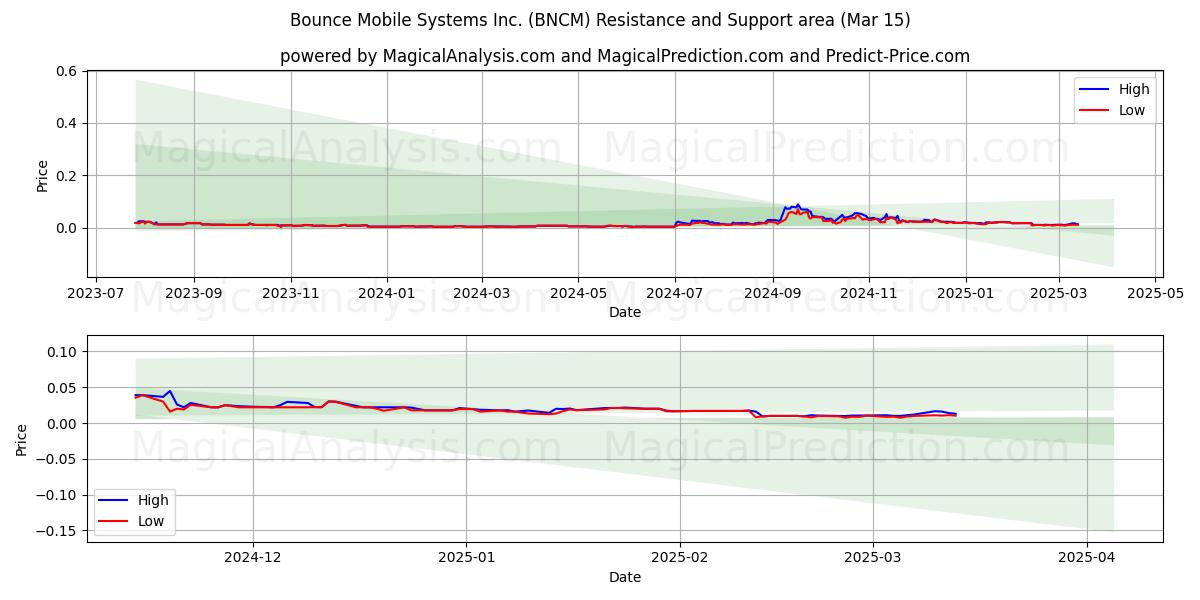Click the '2023-09' x-axis tick label

point(194,295)
